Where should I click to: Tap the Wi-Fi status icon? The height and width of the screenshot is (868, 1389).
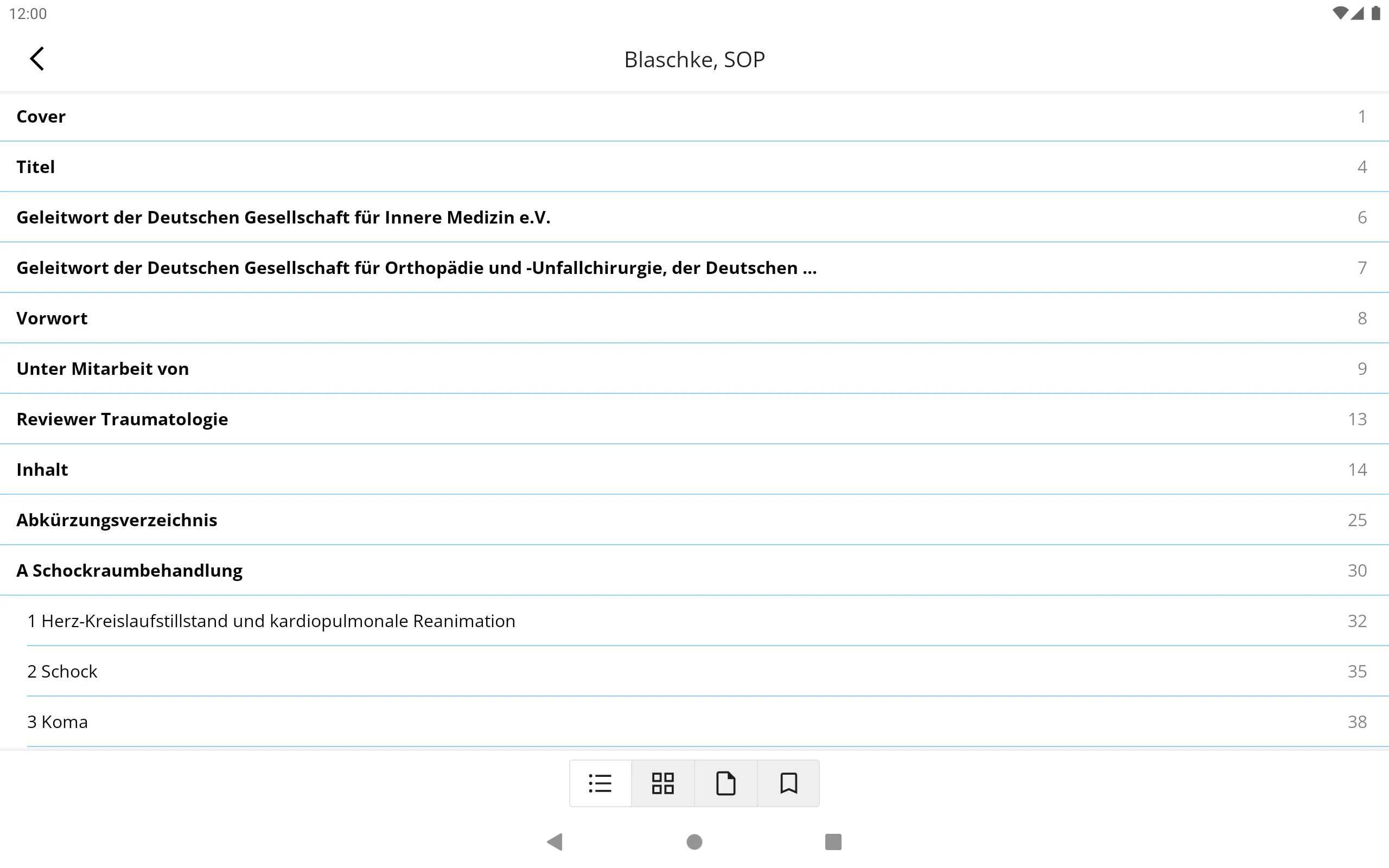click(1340, 13)
